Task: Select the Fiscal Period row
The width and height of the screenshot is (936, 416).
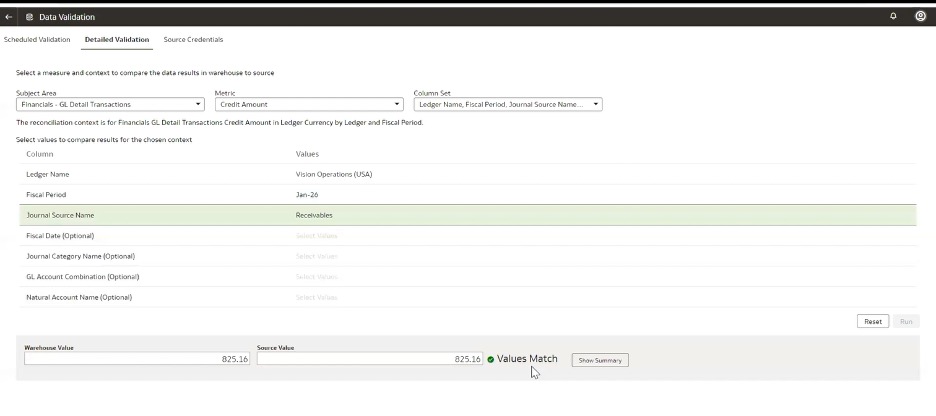Action: pyautogui.click(x=467, y=195)
